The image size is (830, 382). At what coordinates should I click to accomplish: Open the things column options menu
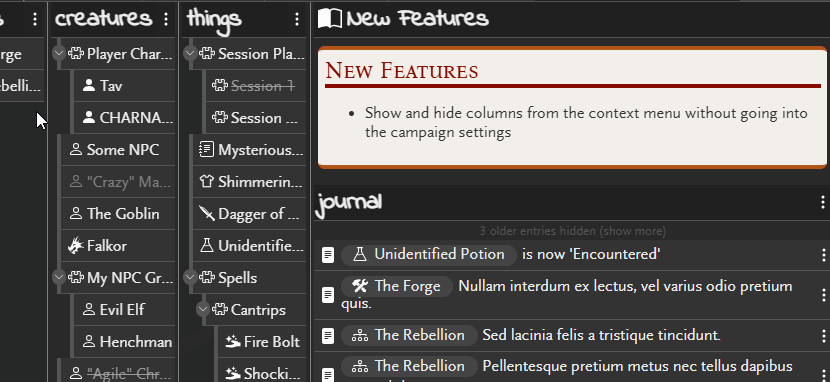pos(297,20)
